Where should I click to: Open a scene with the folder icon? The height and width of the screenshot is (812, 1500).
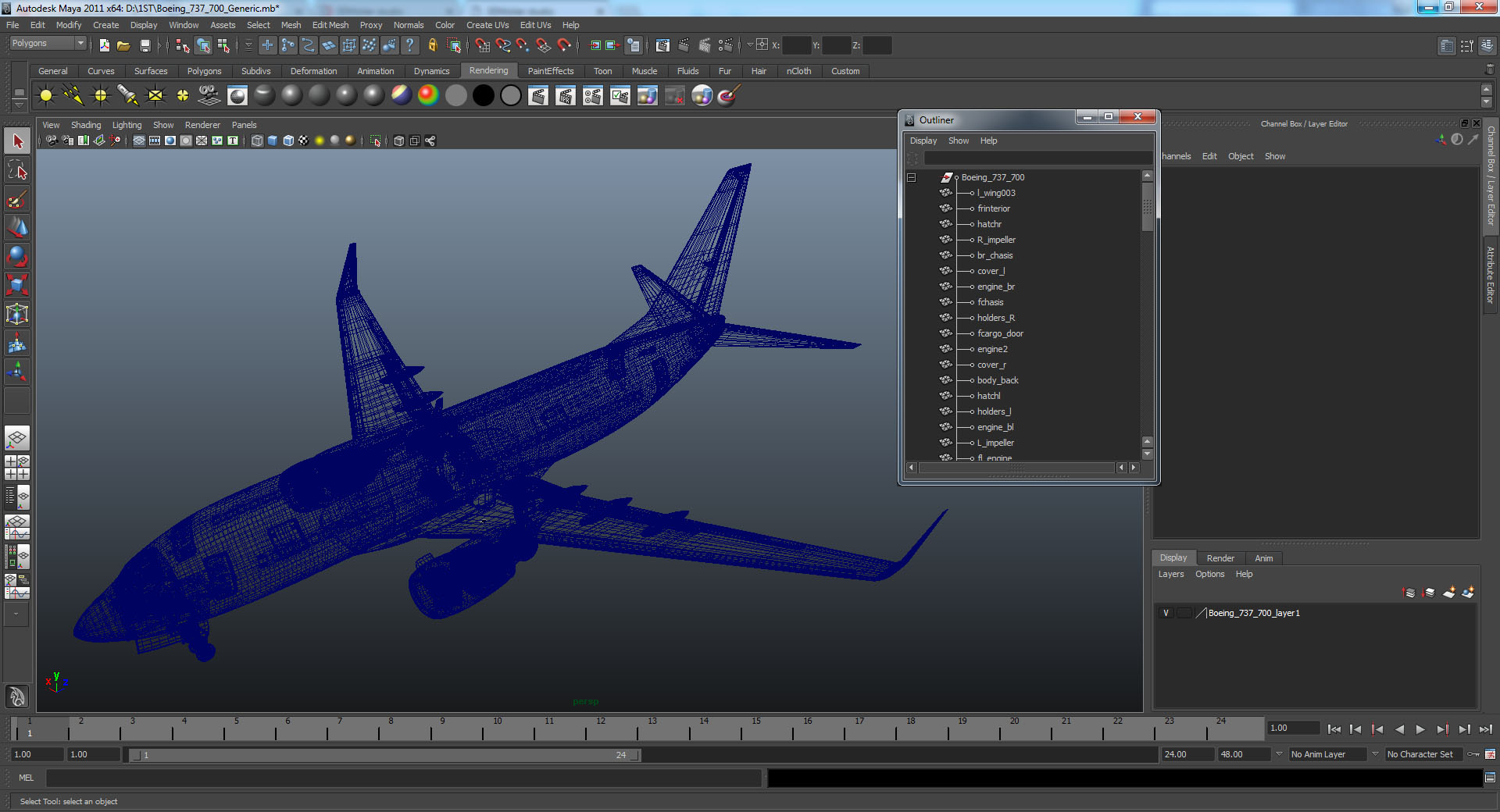(123, 45)
